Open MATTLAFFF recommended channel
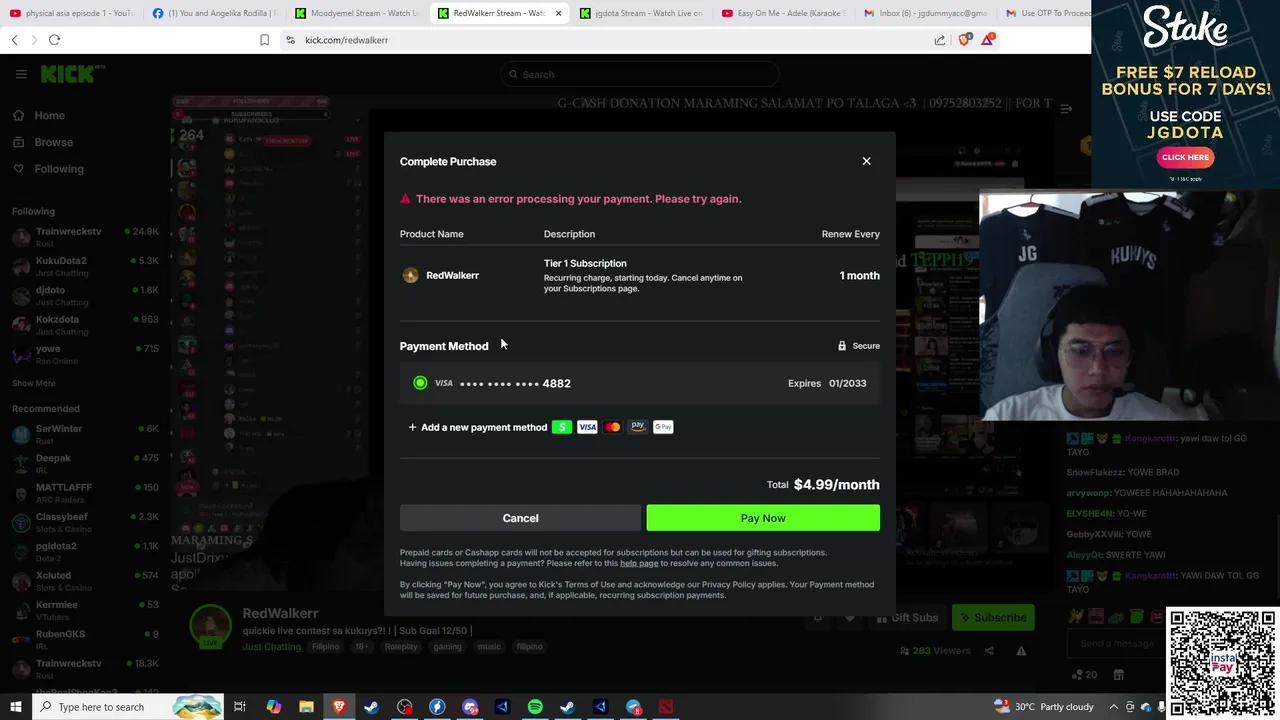The image size is (1280, 720). tap(85, 492)
